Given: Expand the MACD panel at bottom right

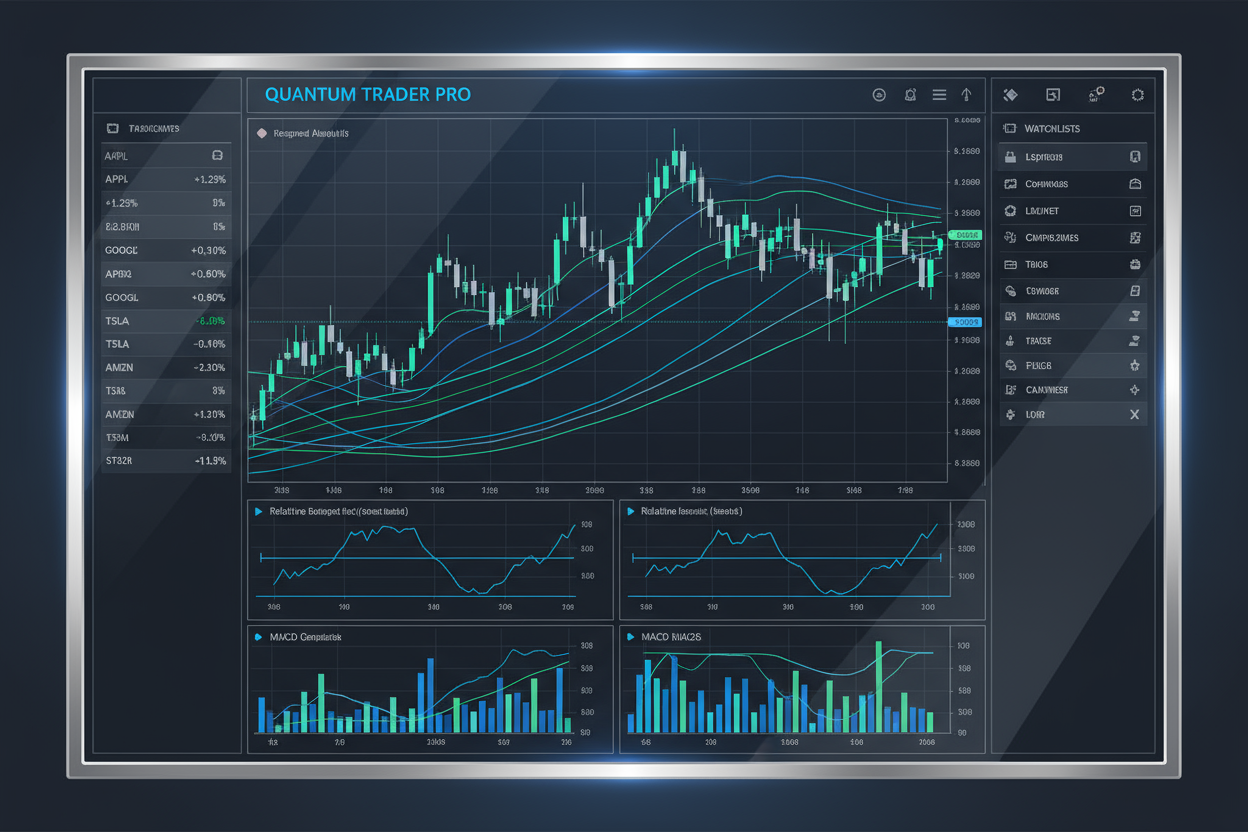Looking at the screenshot, I should click(631, 637).
